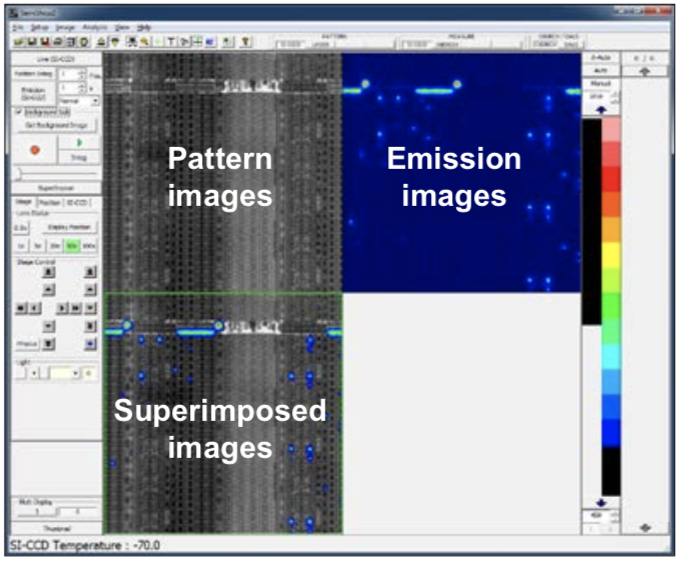Click the printer icon in toolbar
This screenshot has height=562, width=680.
pos(59,42)
